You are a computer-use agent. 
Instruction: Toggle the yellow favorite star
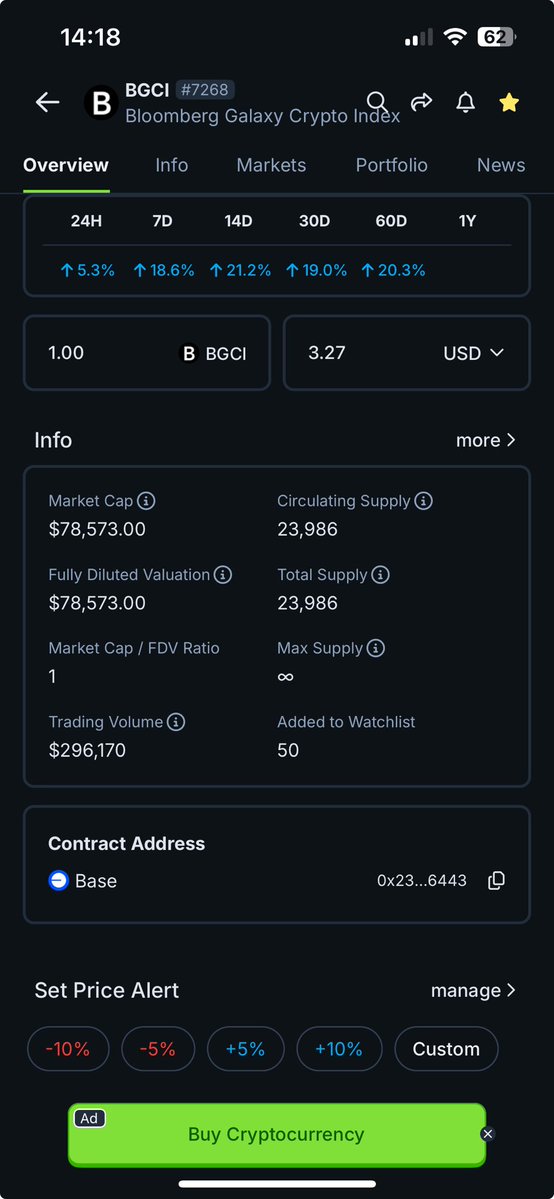[509, 102]
